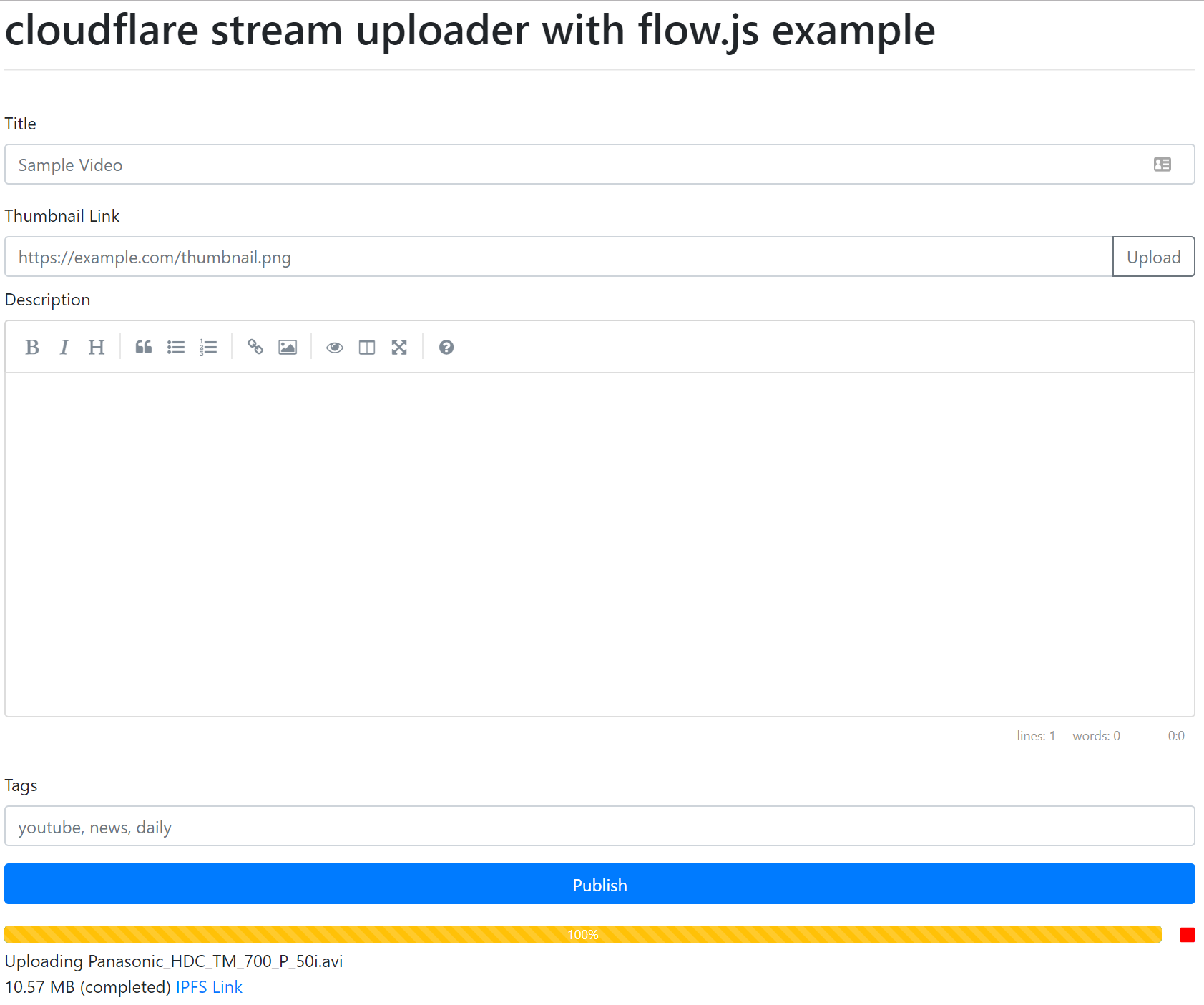Open the IPFS Link
1204x1005 pixels.
click(209, 987)
